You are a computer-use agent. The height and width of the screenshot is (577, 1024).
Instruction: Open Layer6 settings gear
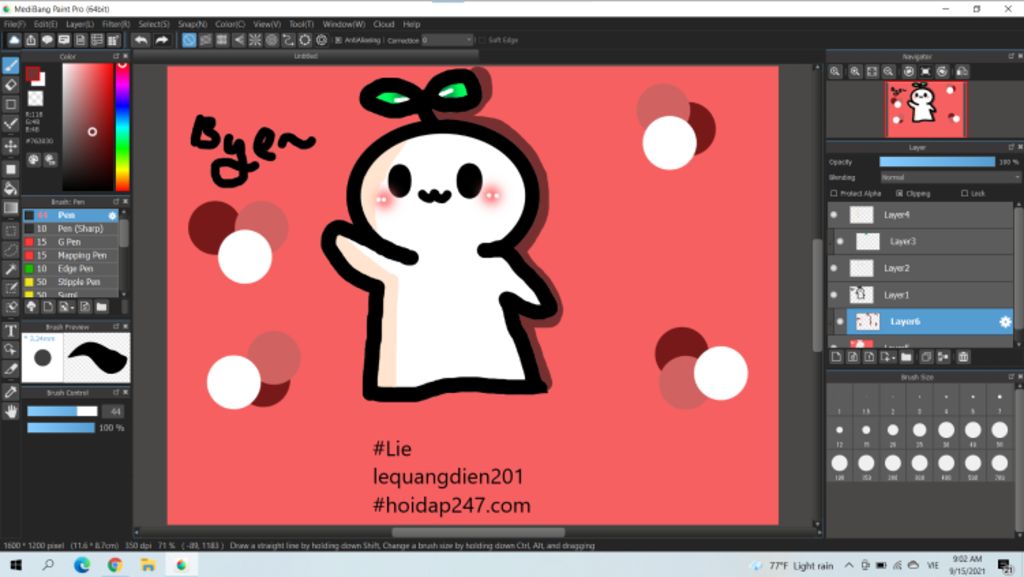(x=1004, y=322)
